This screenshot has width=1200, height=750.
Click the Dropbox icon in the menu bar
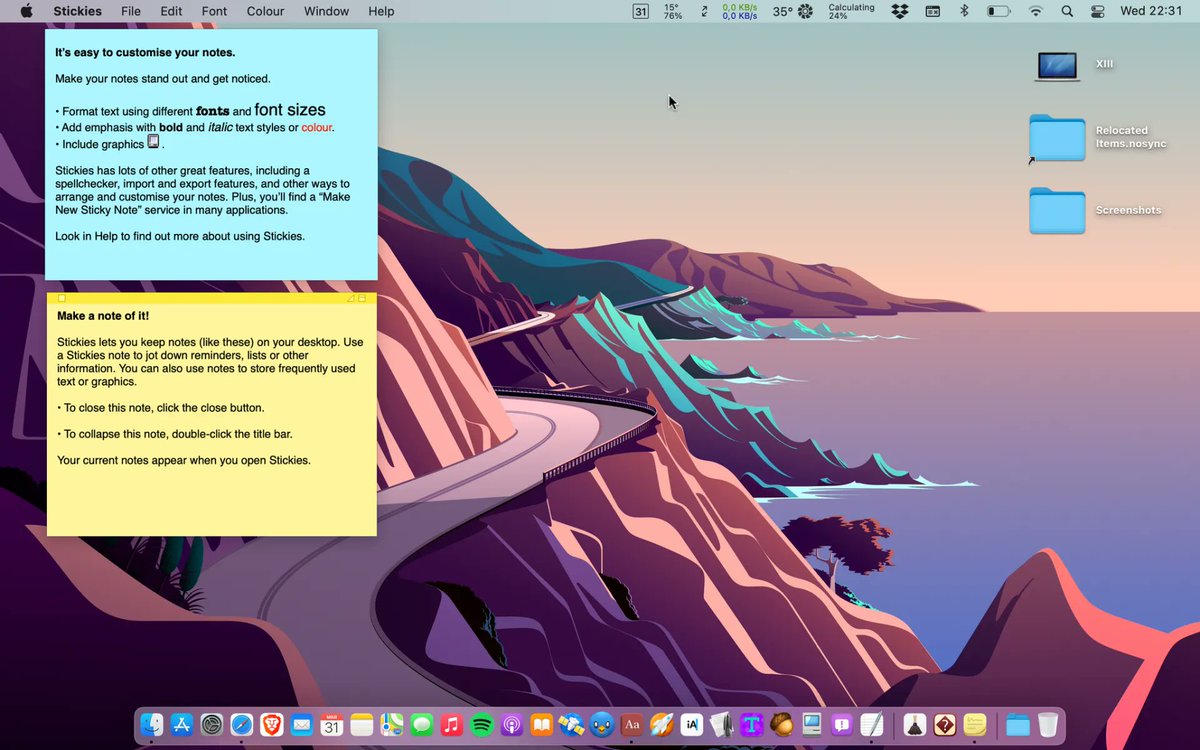(898, 11)
